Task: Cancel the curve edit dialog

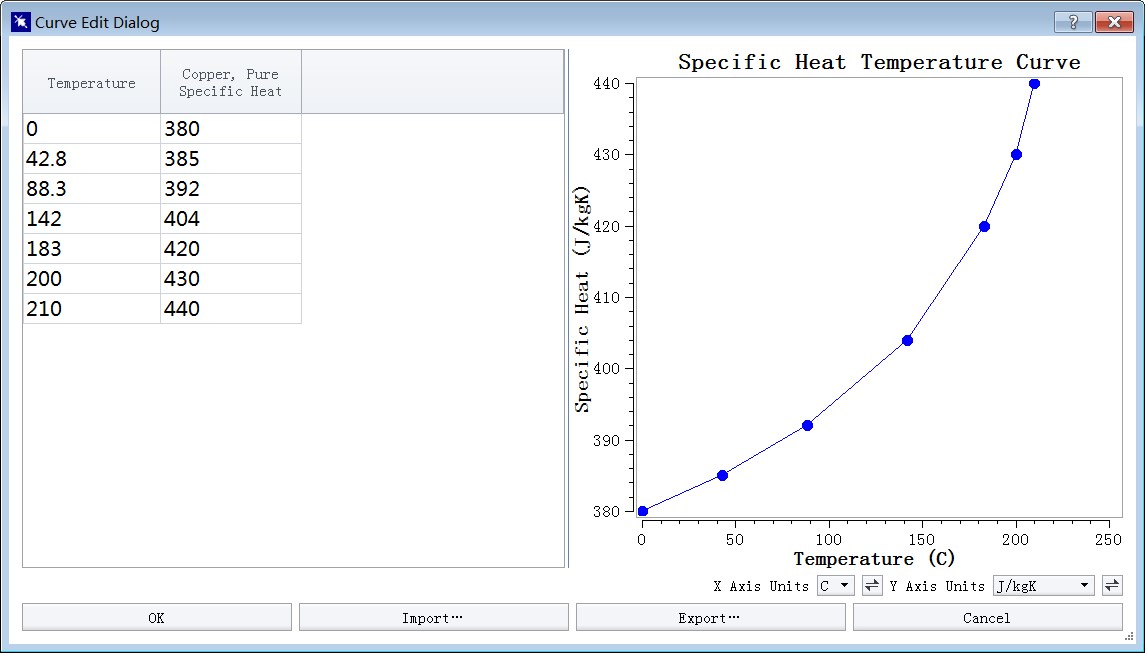Action: pyautogui.click(x=987, y=618)
